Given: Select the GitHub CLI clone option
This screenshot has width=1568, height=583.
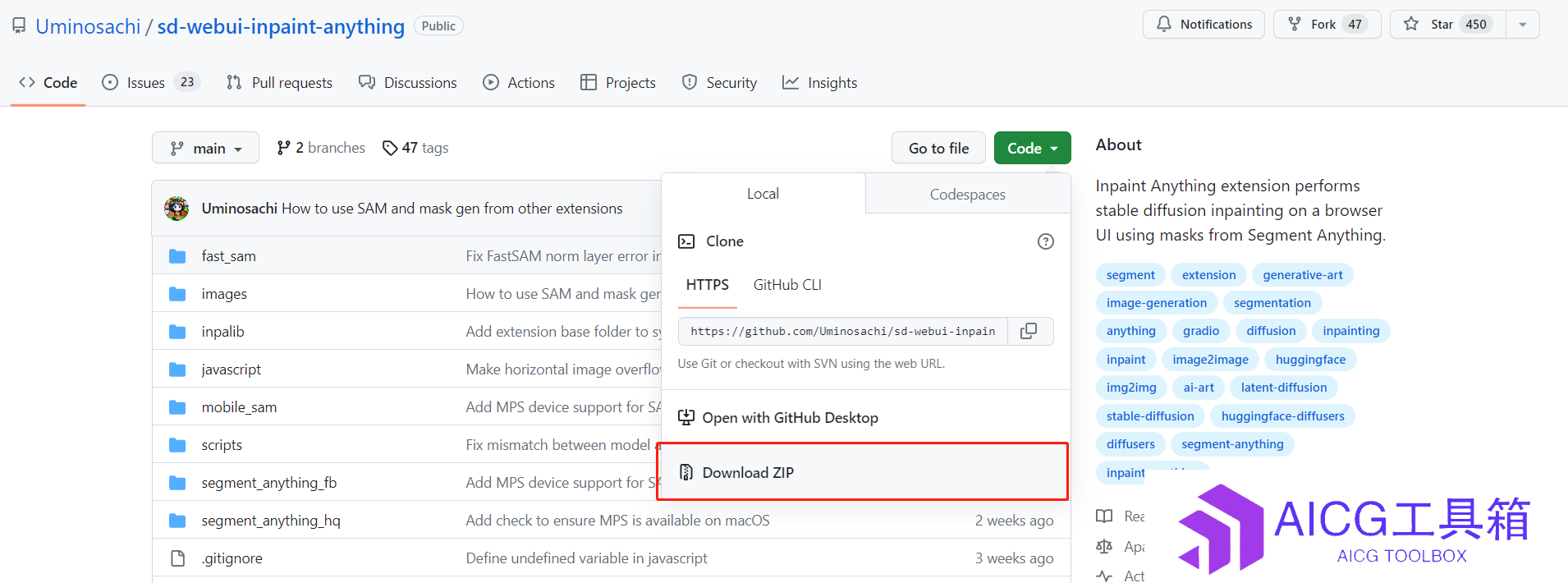Looking at the screenshot, I should pyautogui.click(x=787, y=285).
